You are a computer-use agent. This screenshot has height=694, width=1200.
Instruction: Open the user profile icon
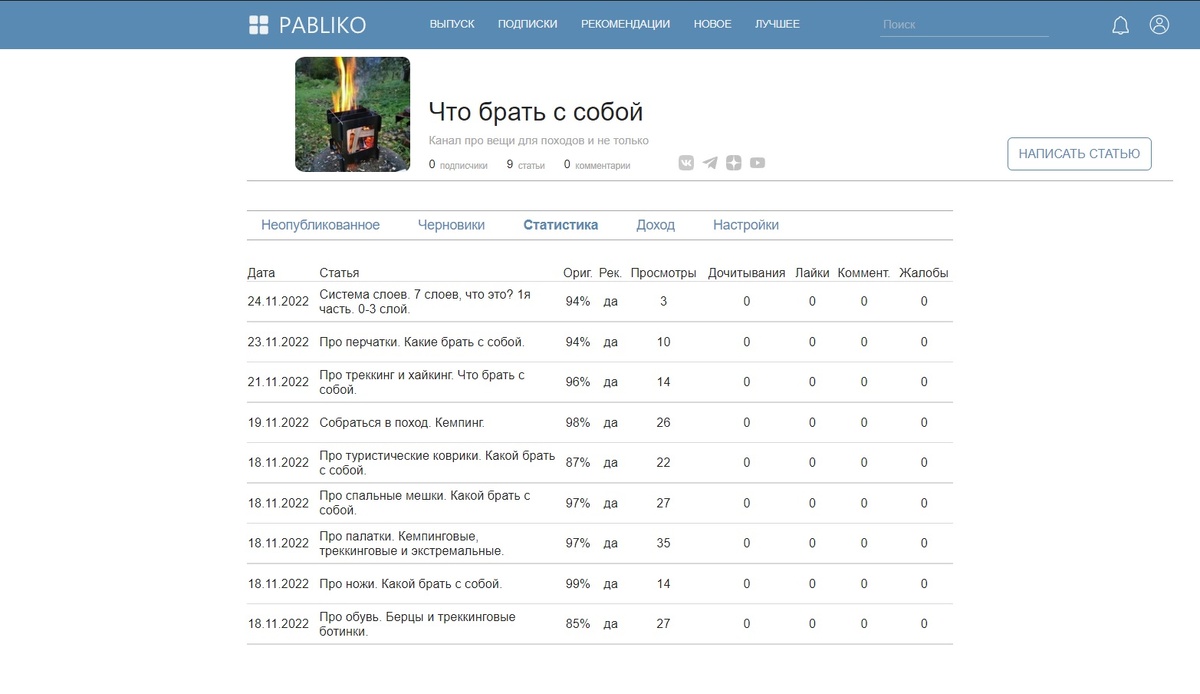coord(1159,25)
